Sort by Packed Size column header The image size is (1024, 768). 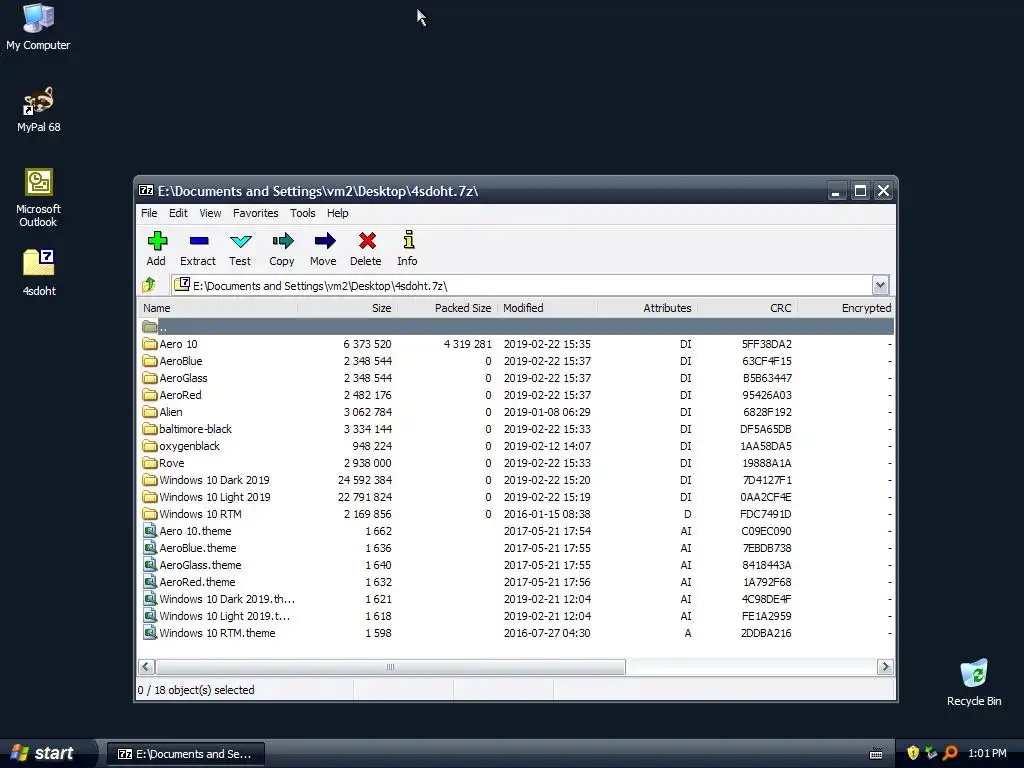tap(447, 308)
